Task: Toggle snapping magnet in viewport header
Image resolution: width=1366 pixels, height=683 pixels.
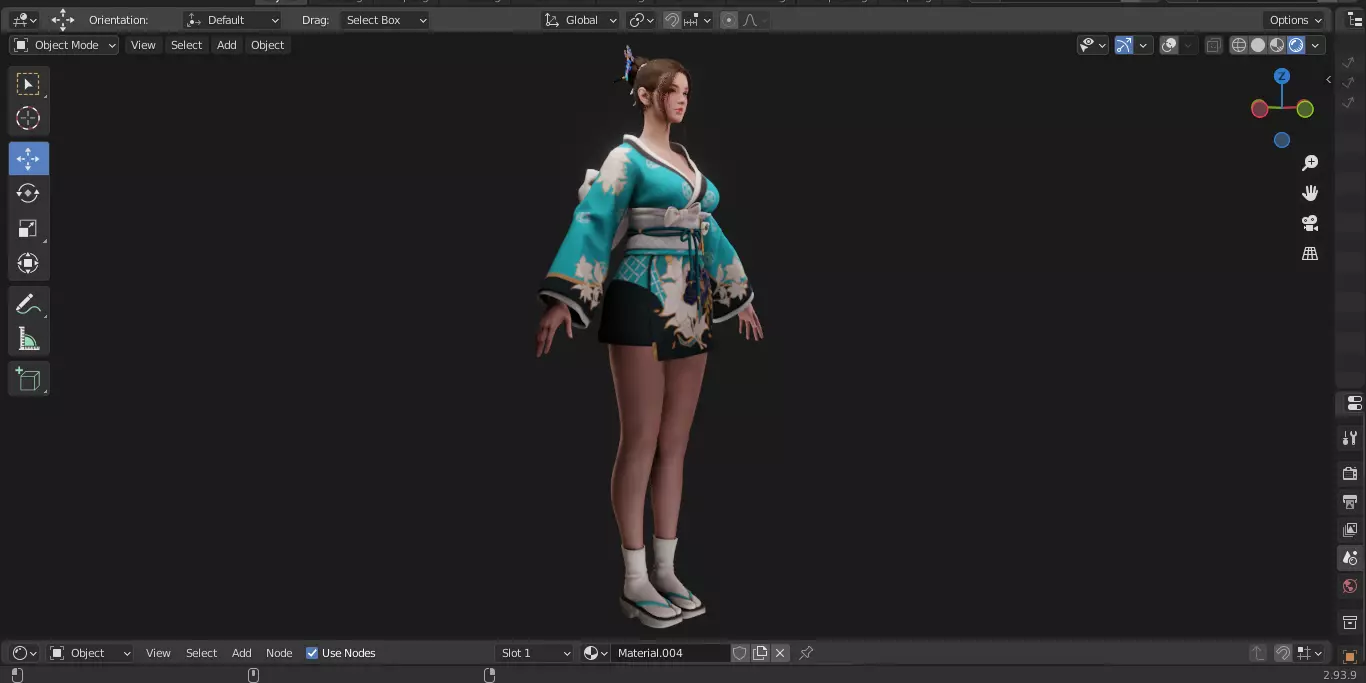Action: pos(672,20)
